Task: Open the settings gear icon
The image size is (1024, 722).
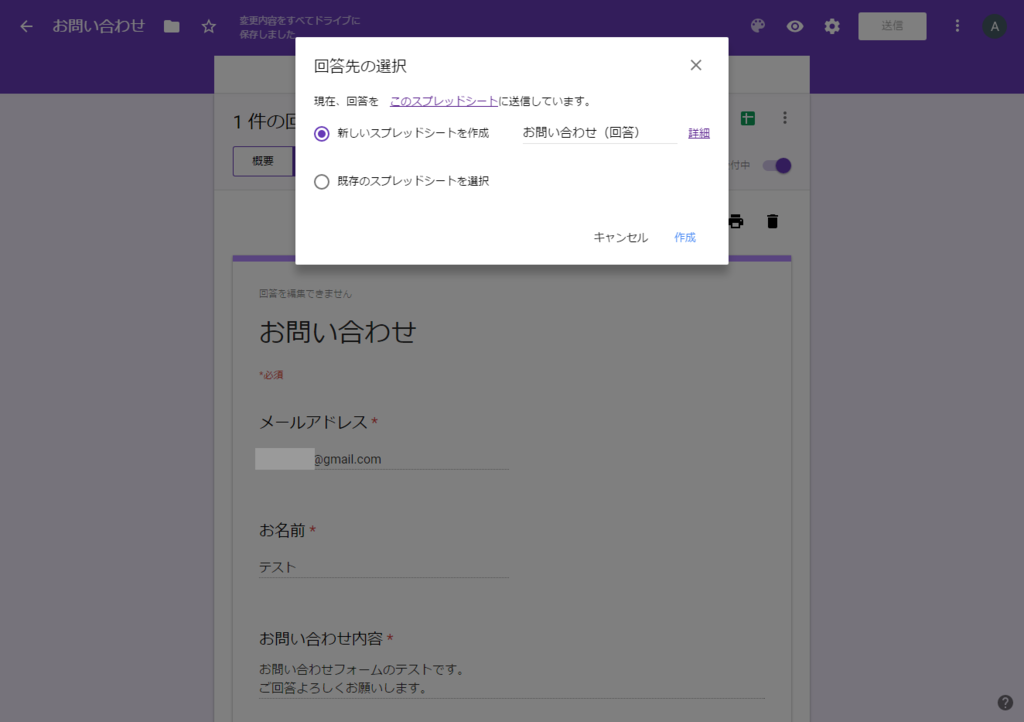Action: click(831, 26)
